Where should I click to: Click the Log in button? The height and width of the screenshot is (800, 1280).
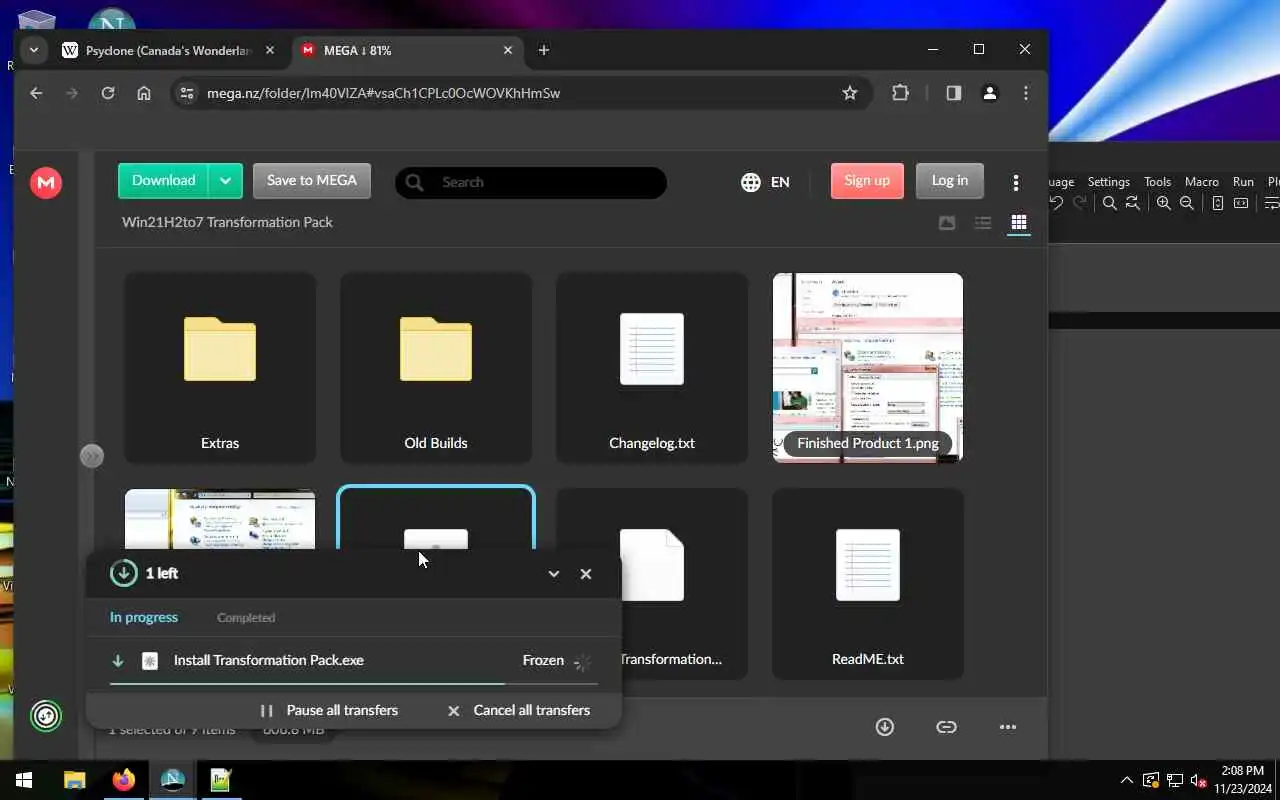coord(950,181)
